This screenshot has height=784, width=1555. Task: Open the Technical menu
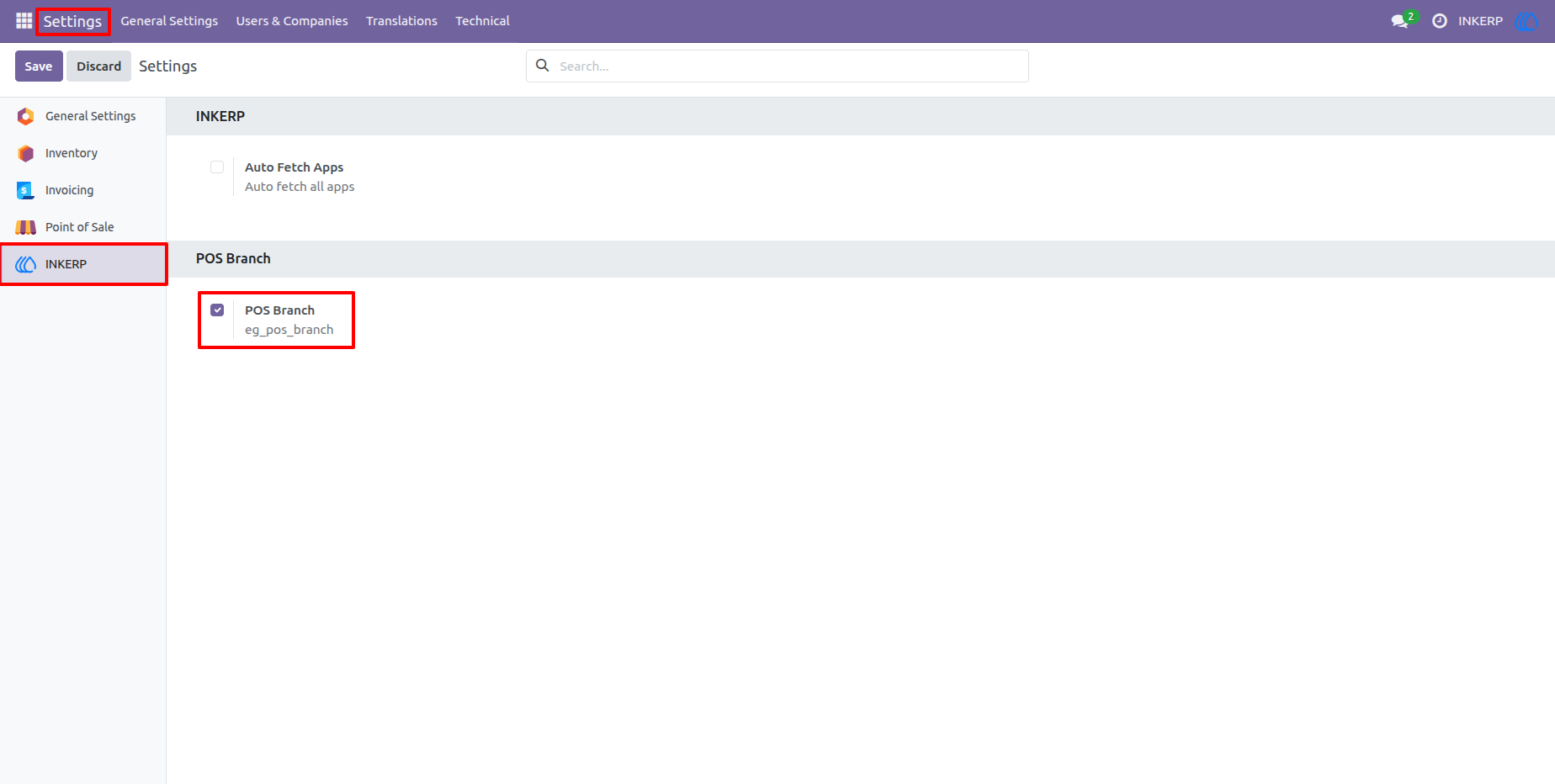[482, 21]
